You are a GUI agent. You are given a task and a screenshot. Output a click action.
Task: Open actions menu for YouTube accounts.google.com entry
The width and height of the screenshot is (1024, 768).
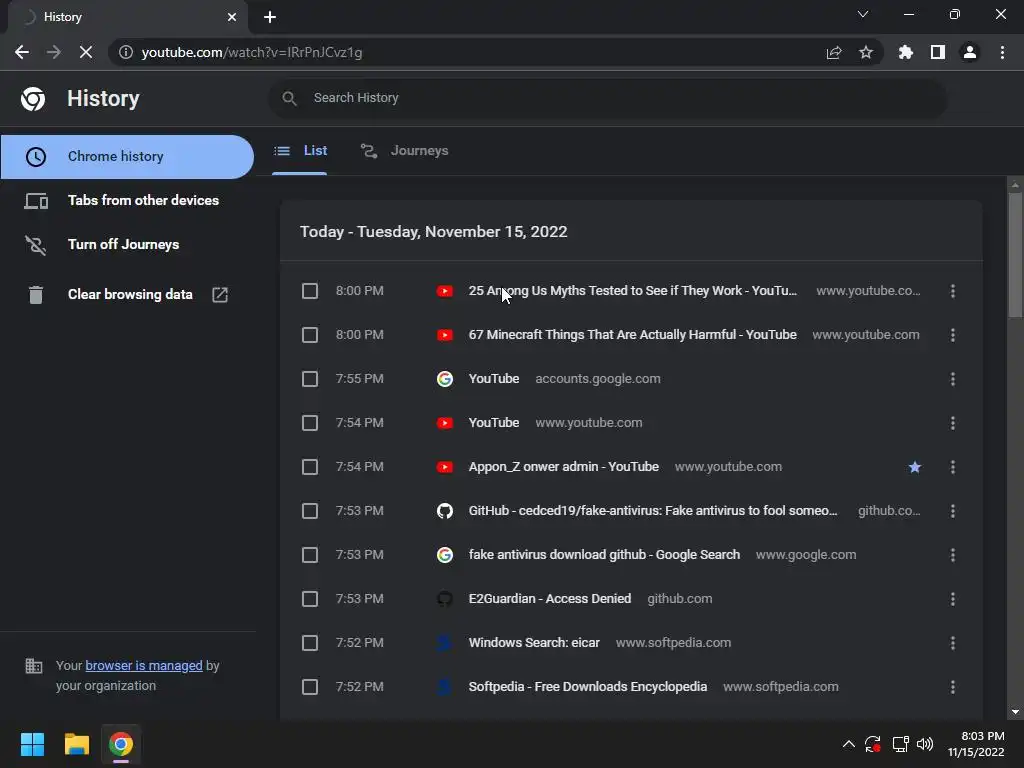pos(953,379)
